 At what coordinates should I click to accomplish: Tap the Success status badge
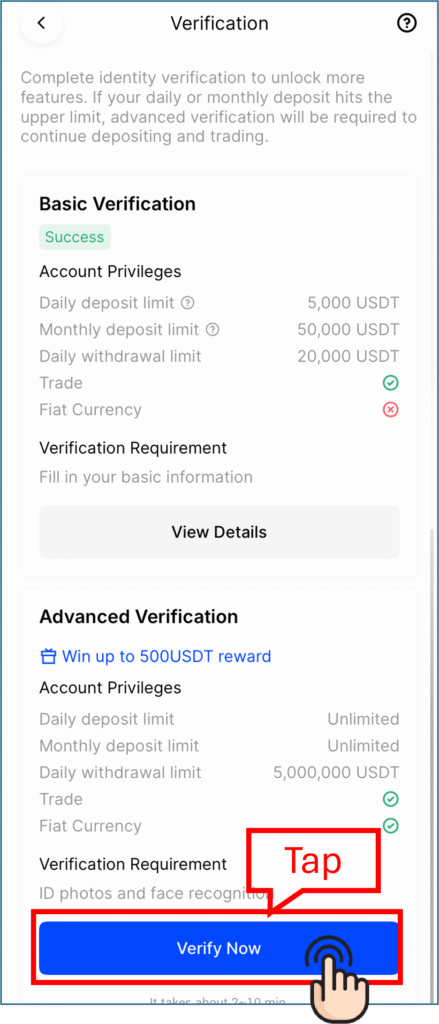pos(74,237)
